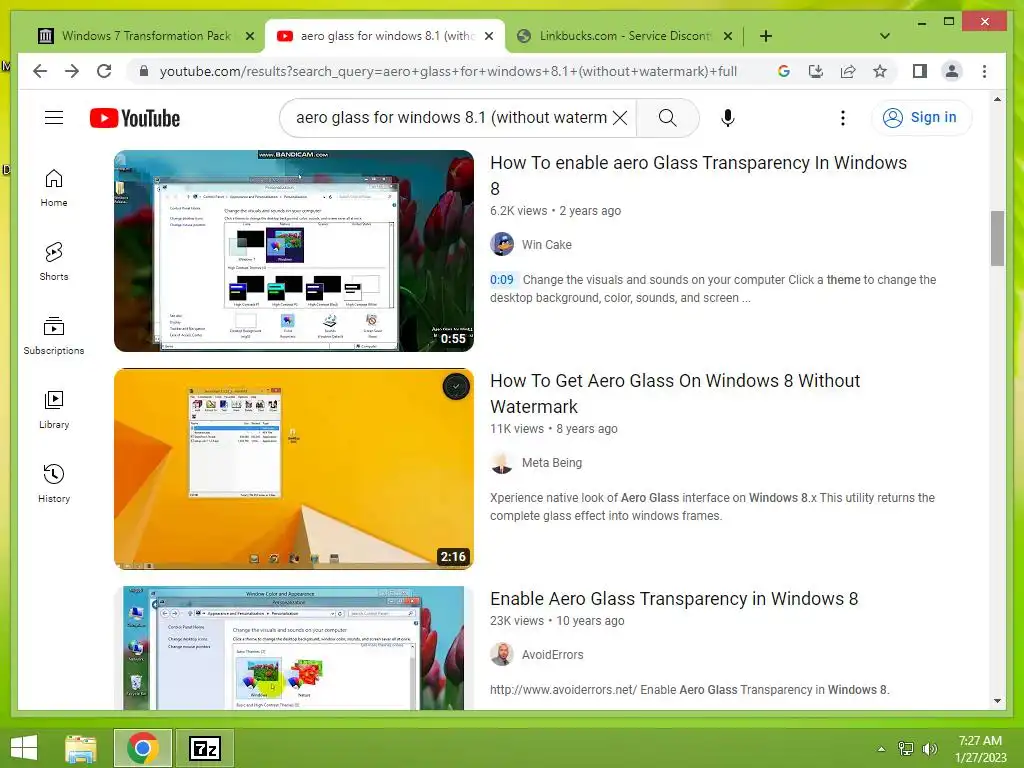Image resolution: width=1024 pixels, height=768 pixels.
Task: Open thumbnail of enable aero Glass Transparency video
Action: click(294, 251)
